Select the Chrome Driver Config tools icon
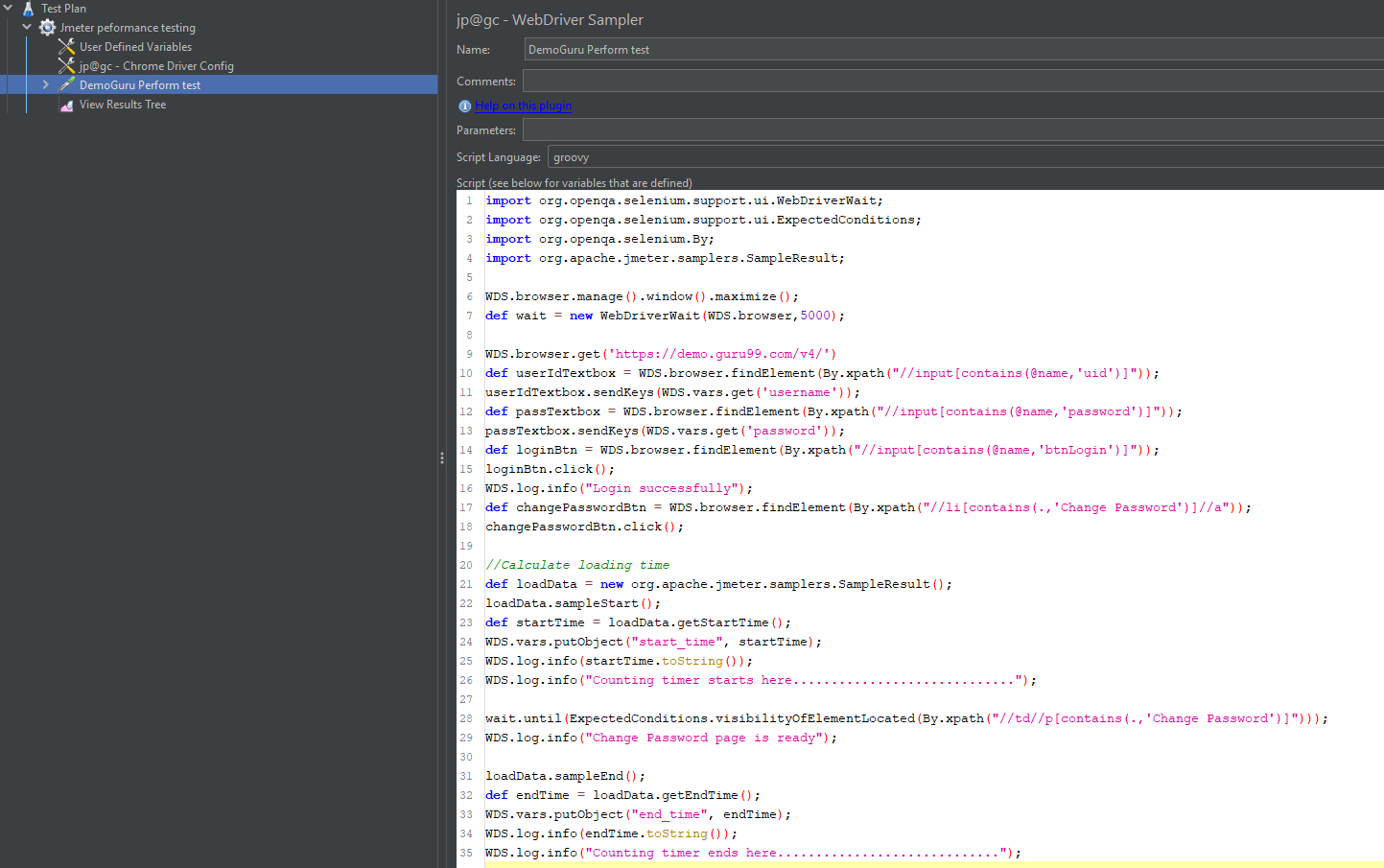The image size is (1384, 868). (66, 66)
